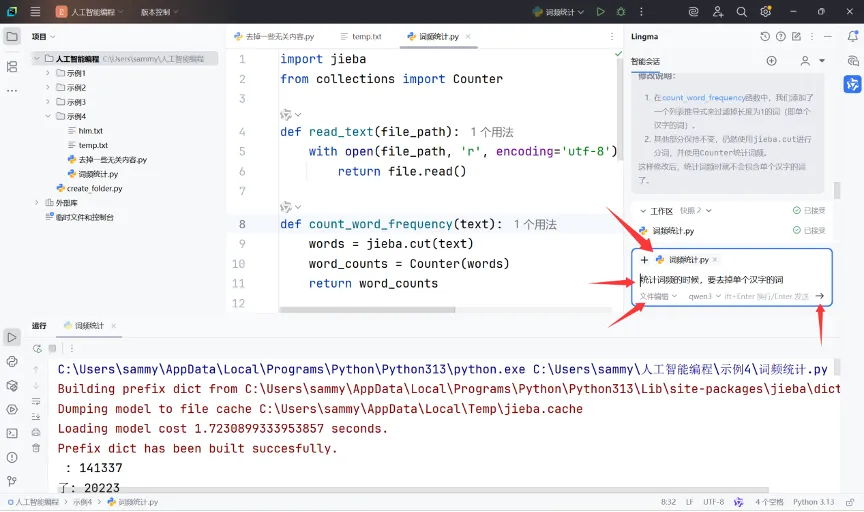Toggle the Project tool window folder icon
The width and height of the screenshot is (864, 512).
point(12,37)
